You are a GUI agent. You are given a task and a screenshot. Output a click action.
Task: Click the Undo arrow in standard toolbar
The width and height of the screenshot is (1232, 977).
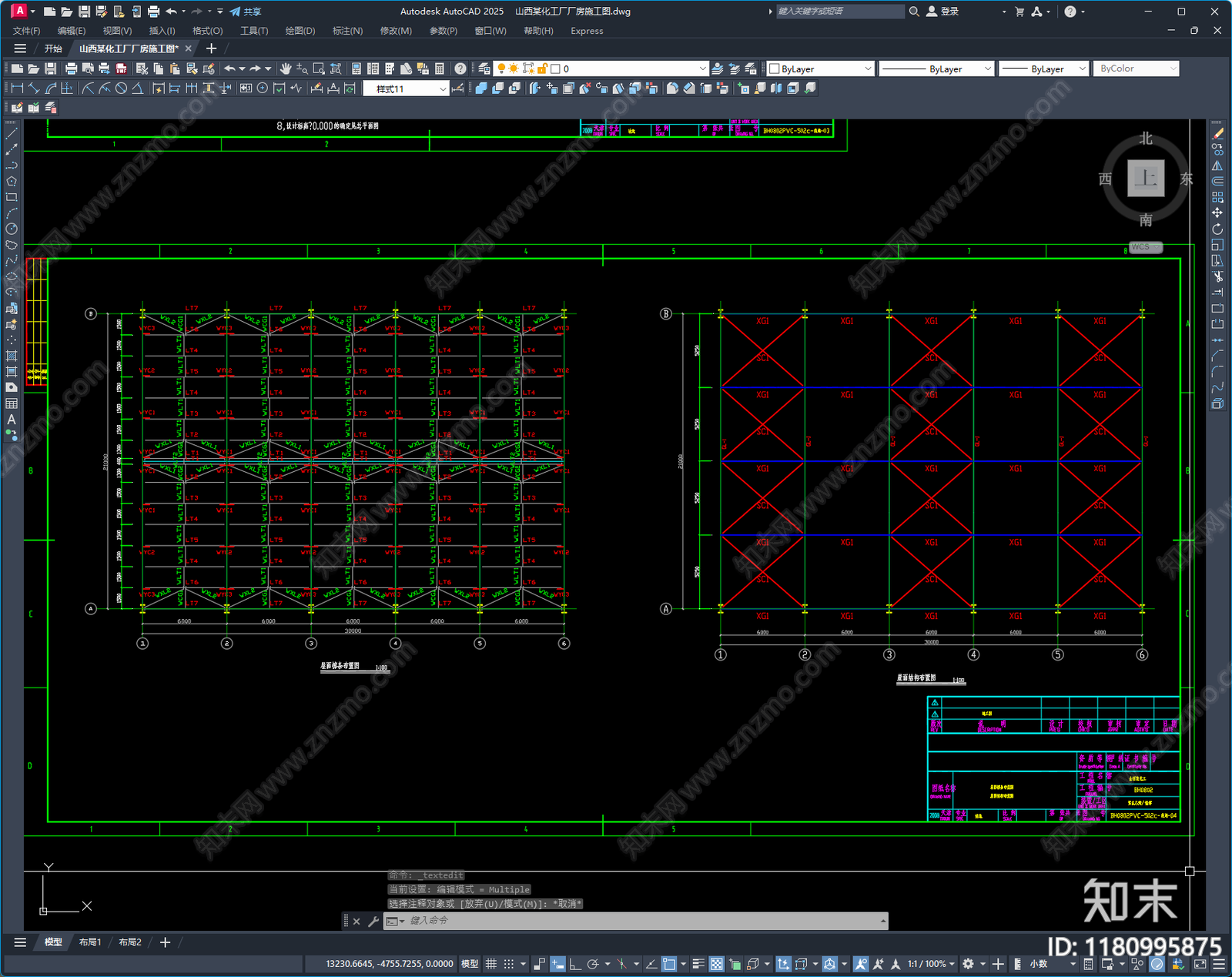tap(229, 69)
